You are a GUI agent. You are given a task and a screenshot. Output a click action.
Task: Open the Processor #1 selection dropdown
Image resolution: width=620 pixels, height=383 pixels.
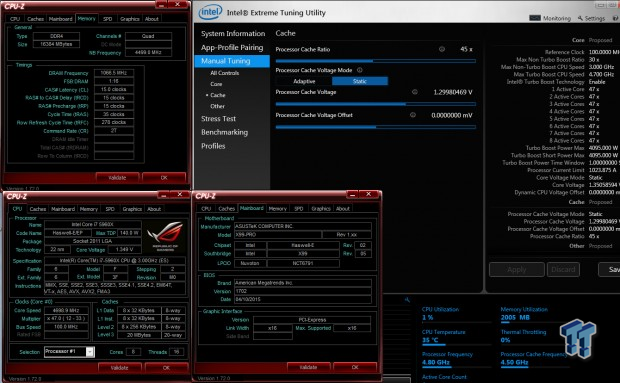pos(90,352)
